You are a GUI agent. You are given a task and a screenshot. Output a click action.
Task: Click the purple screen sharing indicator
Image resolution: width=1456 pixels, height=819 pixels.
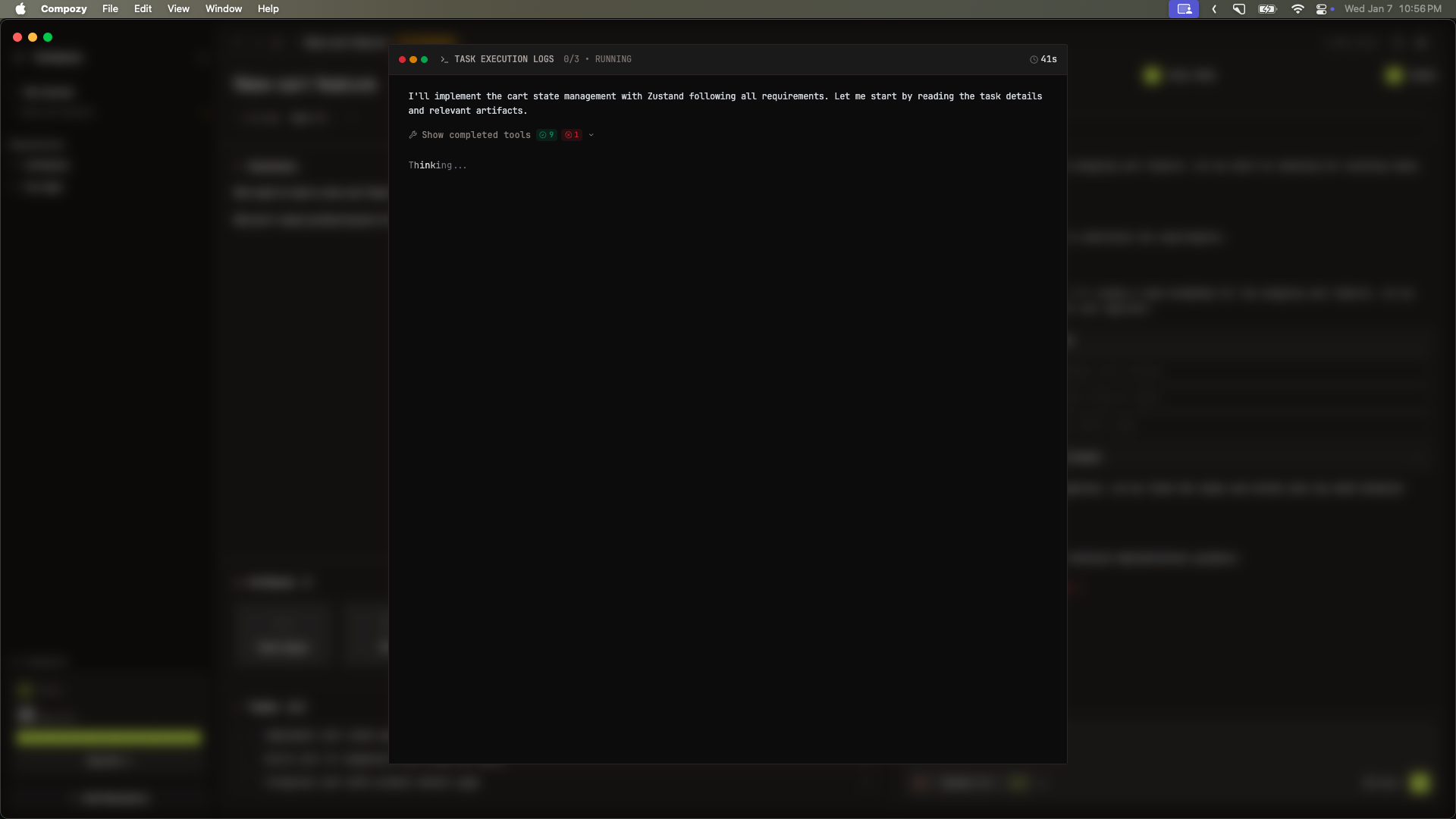pos(1185,8)
